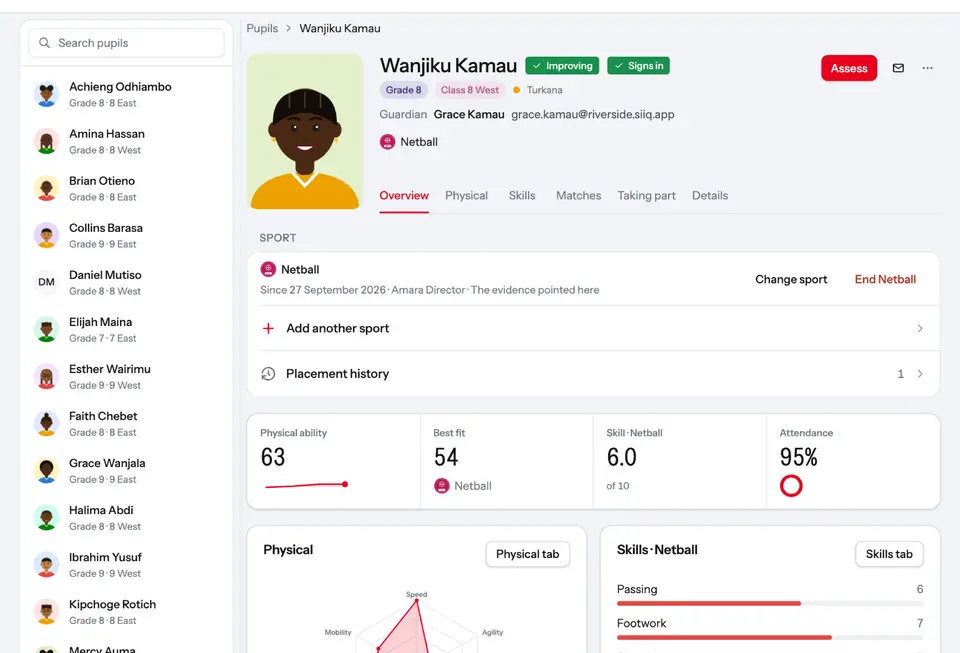Click the Netball icon in Sport card
Viewport: 960px width, 653px height.
click(268, 269)
